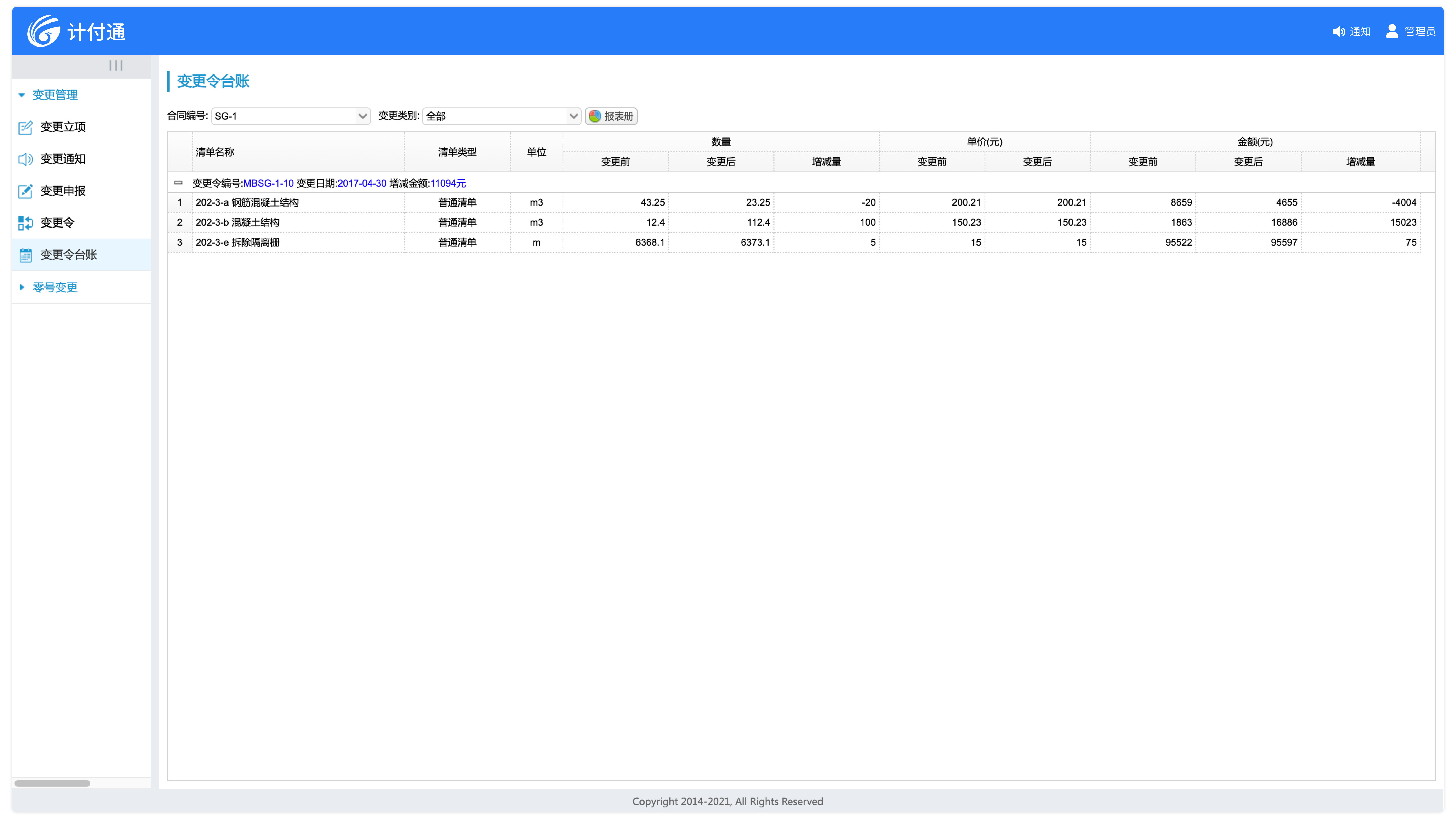Screen dimensions: 1456x819
Task: Click the 管理员 user avatar icon
Action: click(1392, 31)
